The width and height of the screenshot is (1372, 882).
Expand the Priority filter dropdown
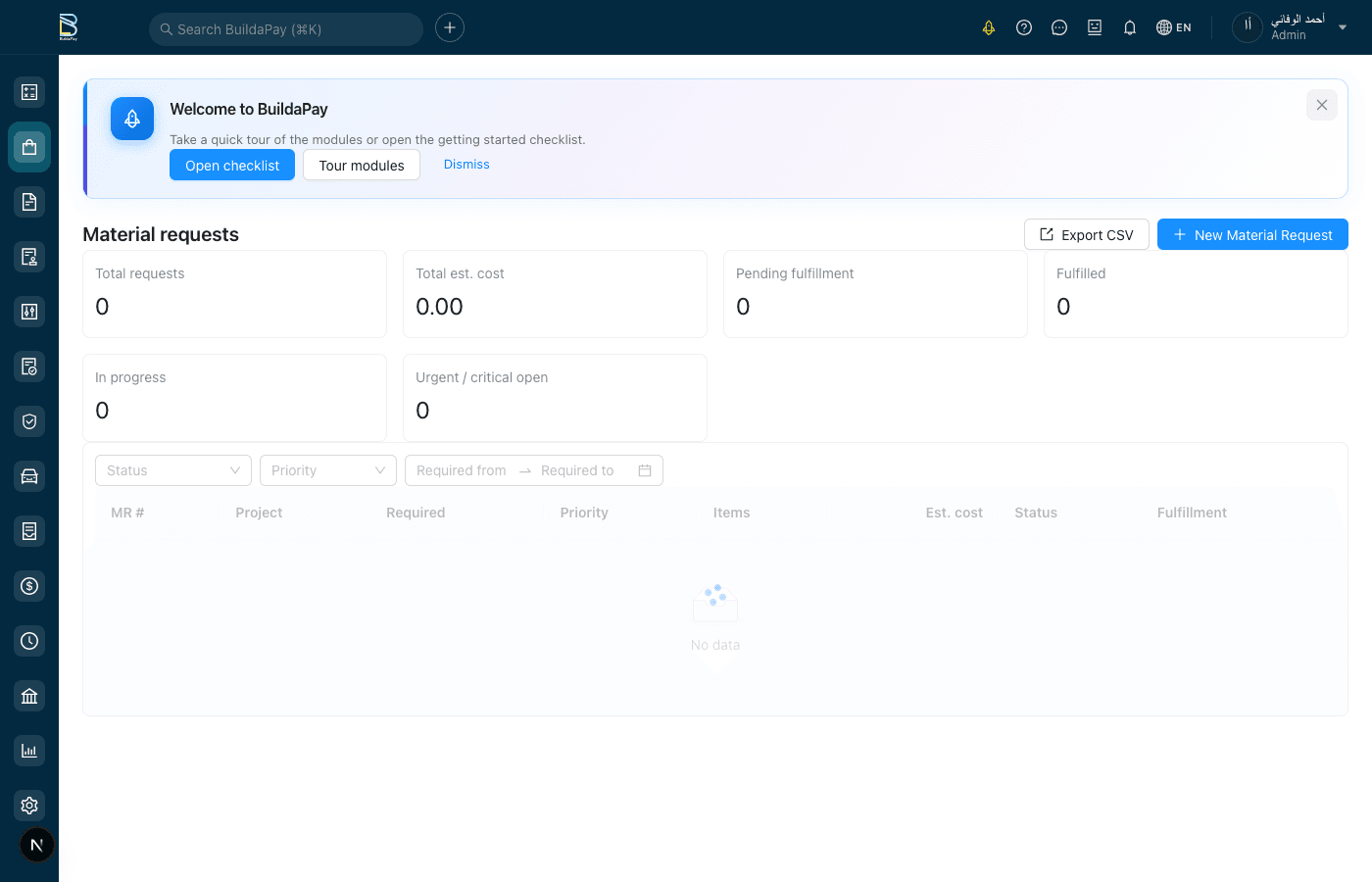327,470
